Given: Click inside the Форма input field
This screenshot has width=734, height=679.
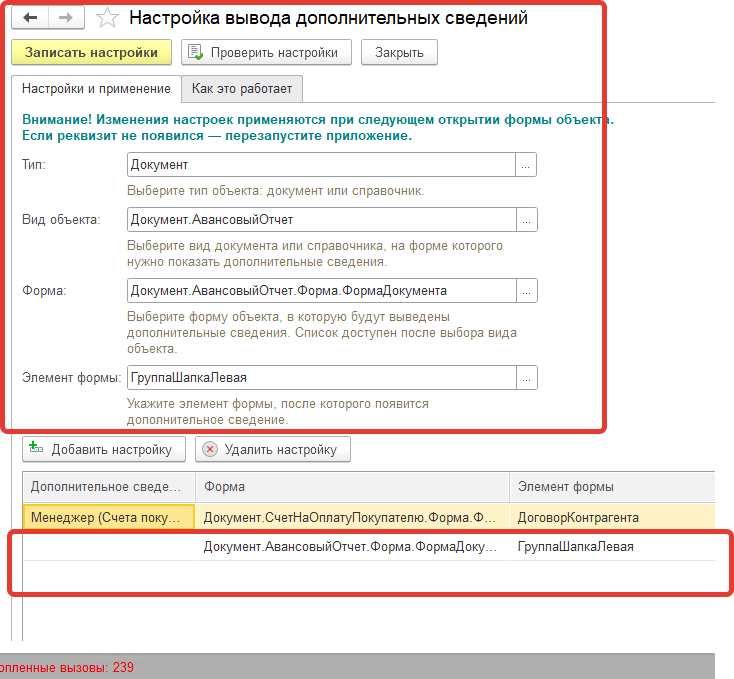Looking at the screenshot, I should click(x=322, y=291).
